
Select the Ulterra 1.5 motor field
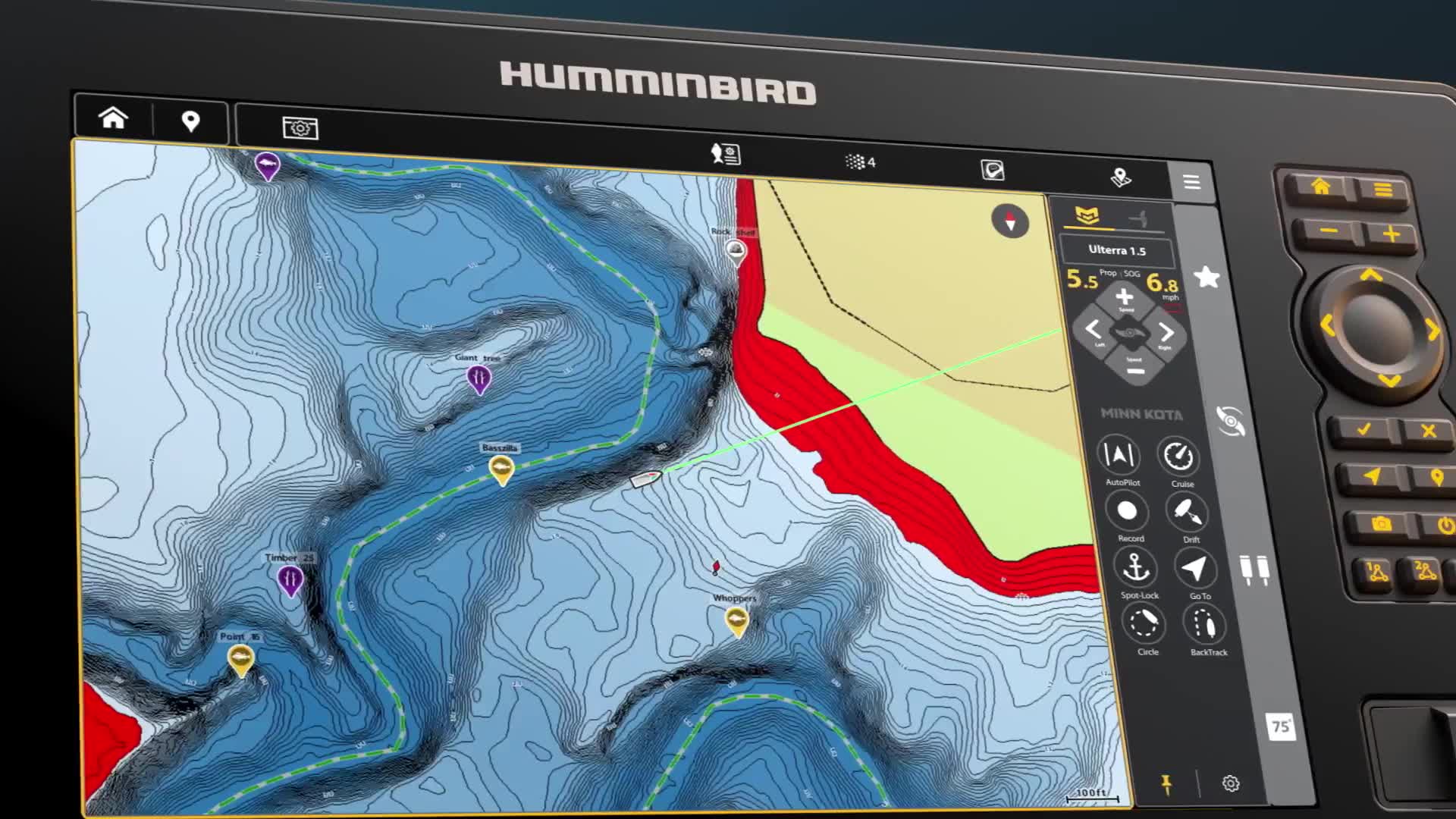coord(1117,250)
